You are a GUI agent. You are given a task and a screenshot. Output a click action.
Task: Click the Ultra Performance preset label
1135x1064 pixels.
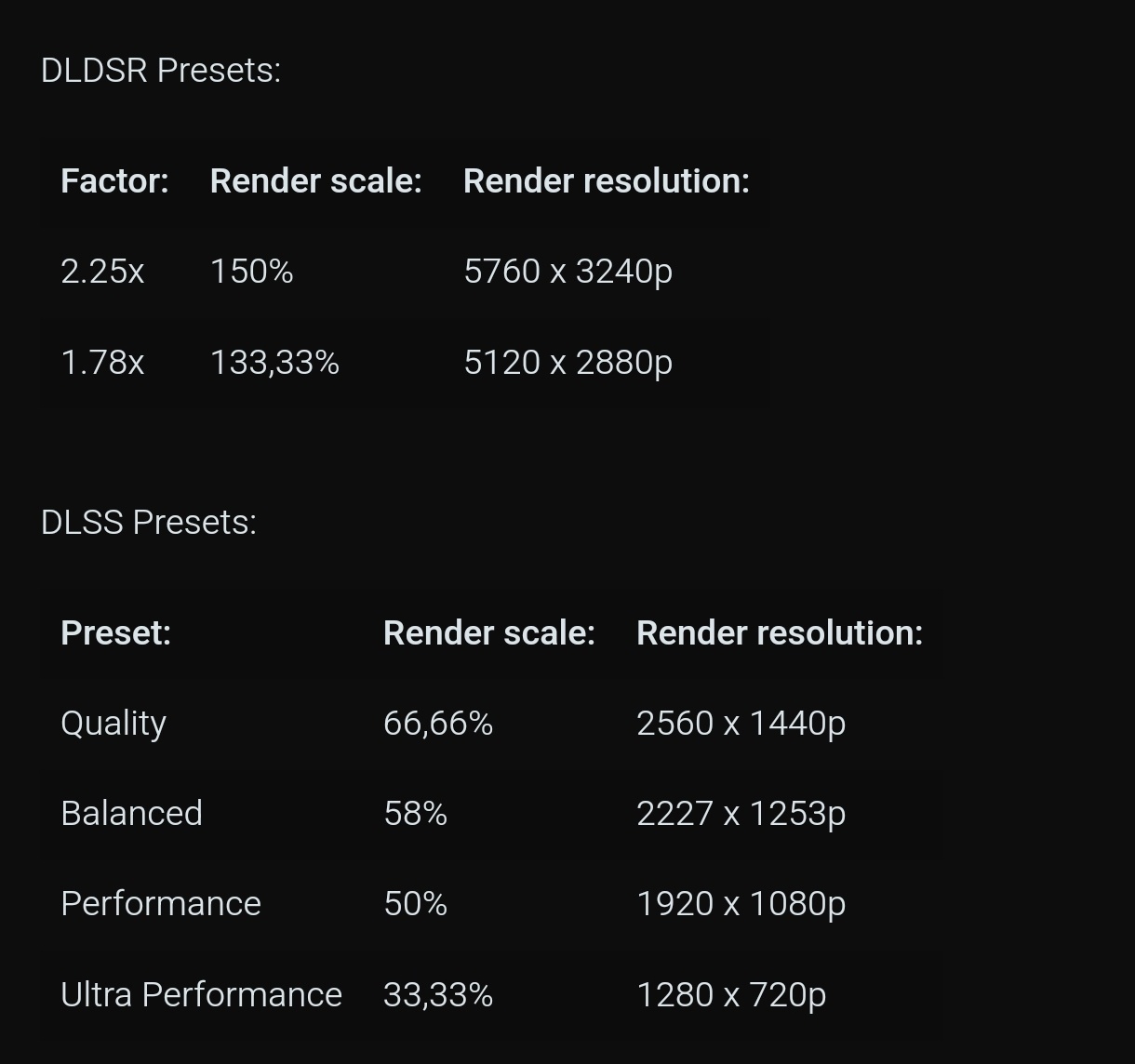(201, 995)
